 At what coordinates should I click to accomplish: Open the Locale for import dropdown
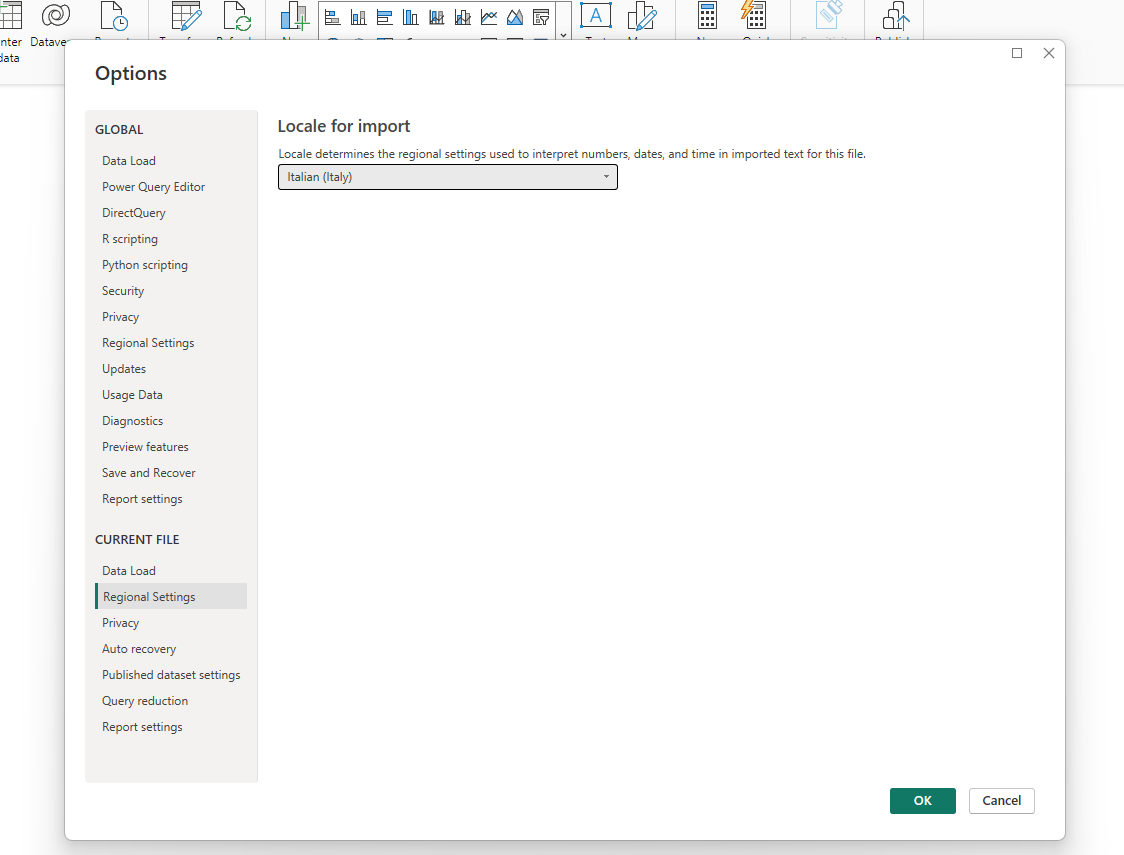click(447, 177)
